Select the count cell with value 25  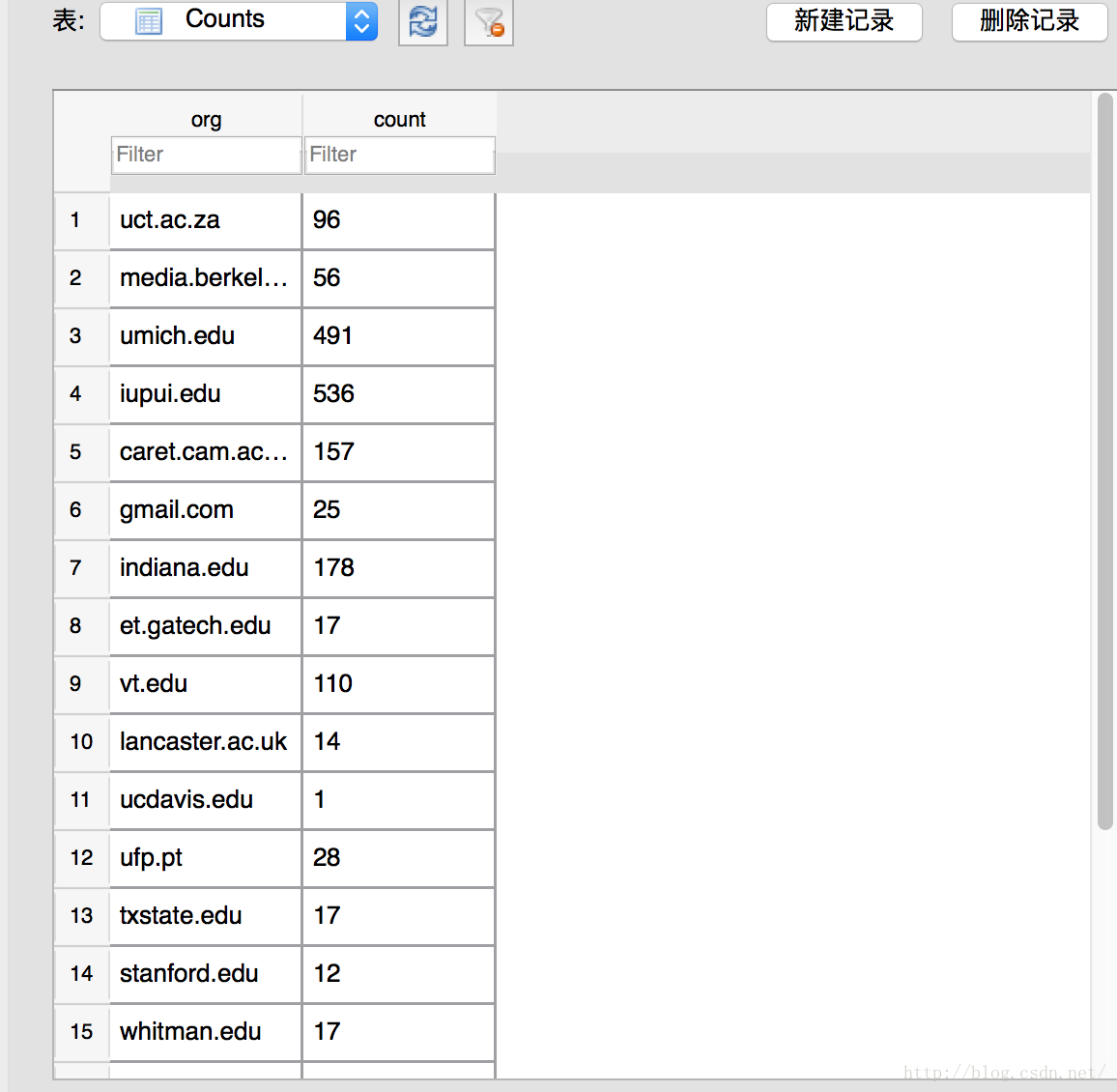point(399,510)
